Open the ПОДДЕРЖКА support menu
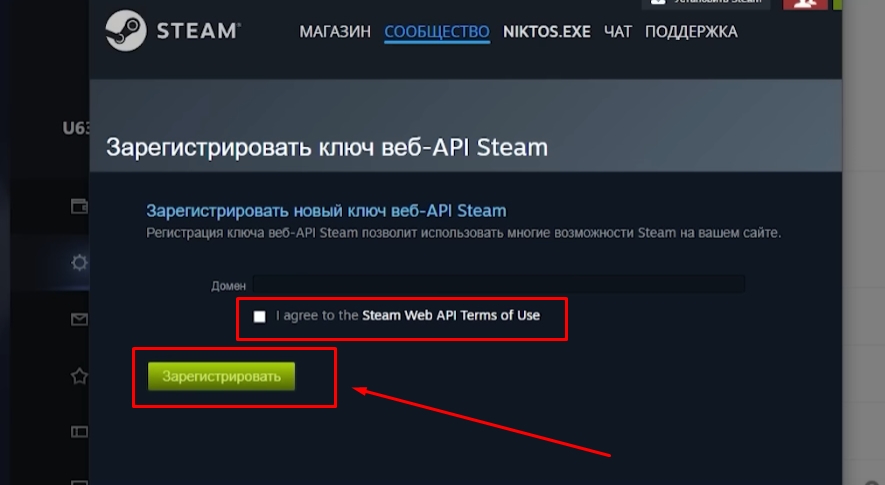This screenshot has width=885, height=485. 691,32
